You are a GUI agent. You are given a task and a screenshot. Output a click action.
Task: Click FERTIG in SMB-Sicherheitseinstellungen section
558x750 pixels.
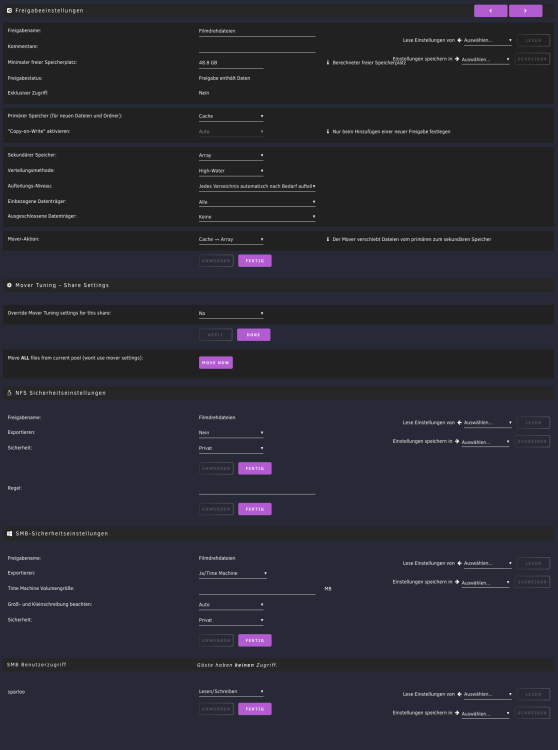255,640
